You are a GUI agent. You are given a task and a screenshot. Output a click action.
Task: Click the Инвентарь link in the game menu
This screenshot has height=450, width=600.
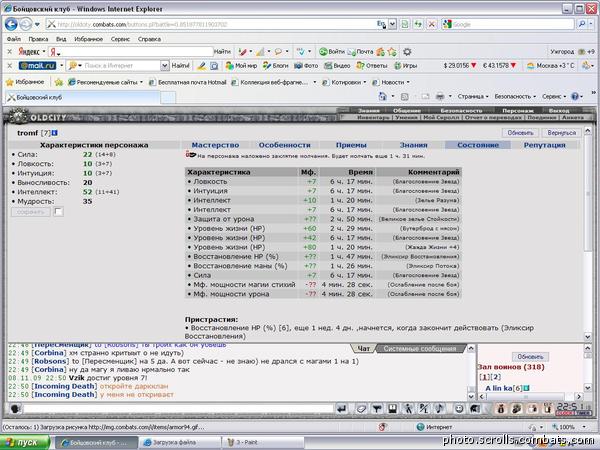click(373, 117)
